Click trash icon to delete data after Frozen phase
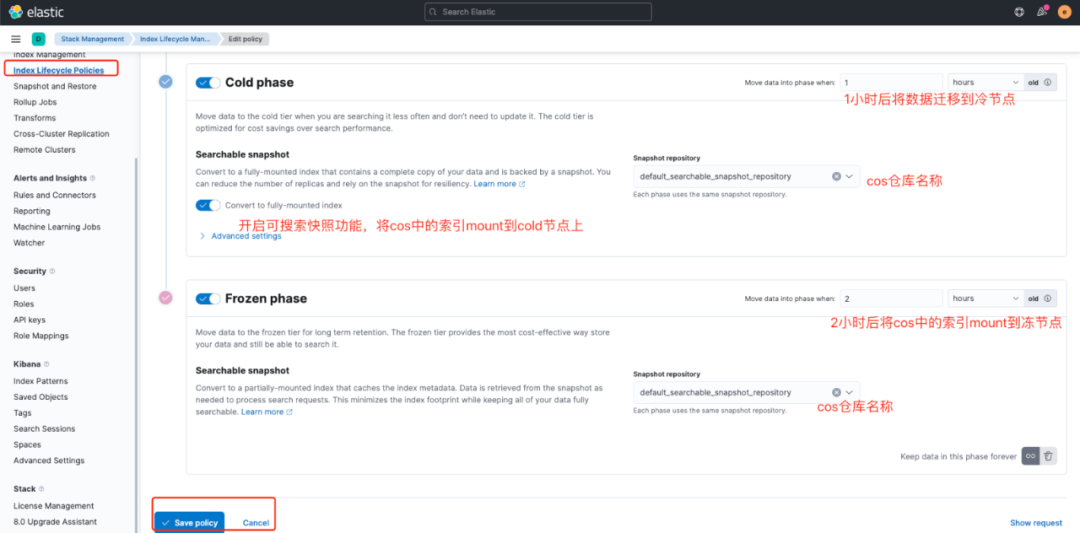Image resolution: width=1080 pixels, height=533 pixels. pos(1048,456)
